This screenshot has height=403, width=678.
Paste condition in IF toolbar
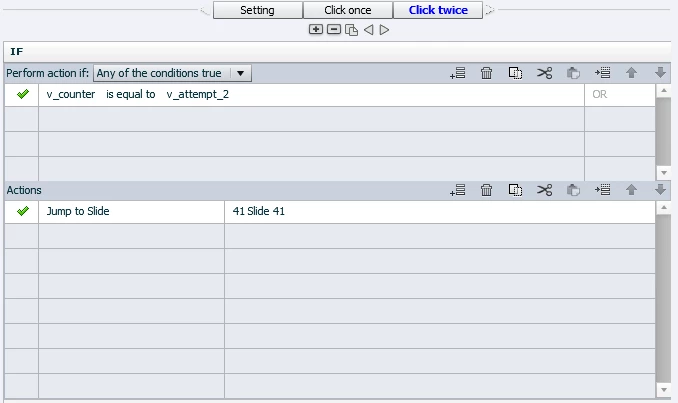coord(573,73)
